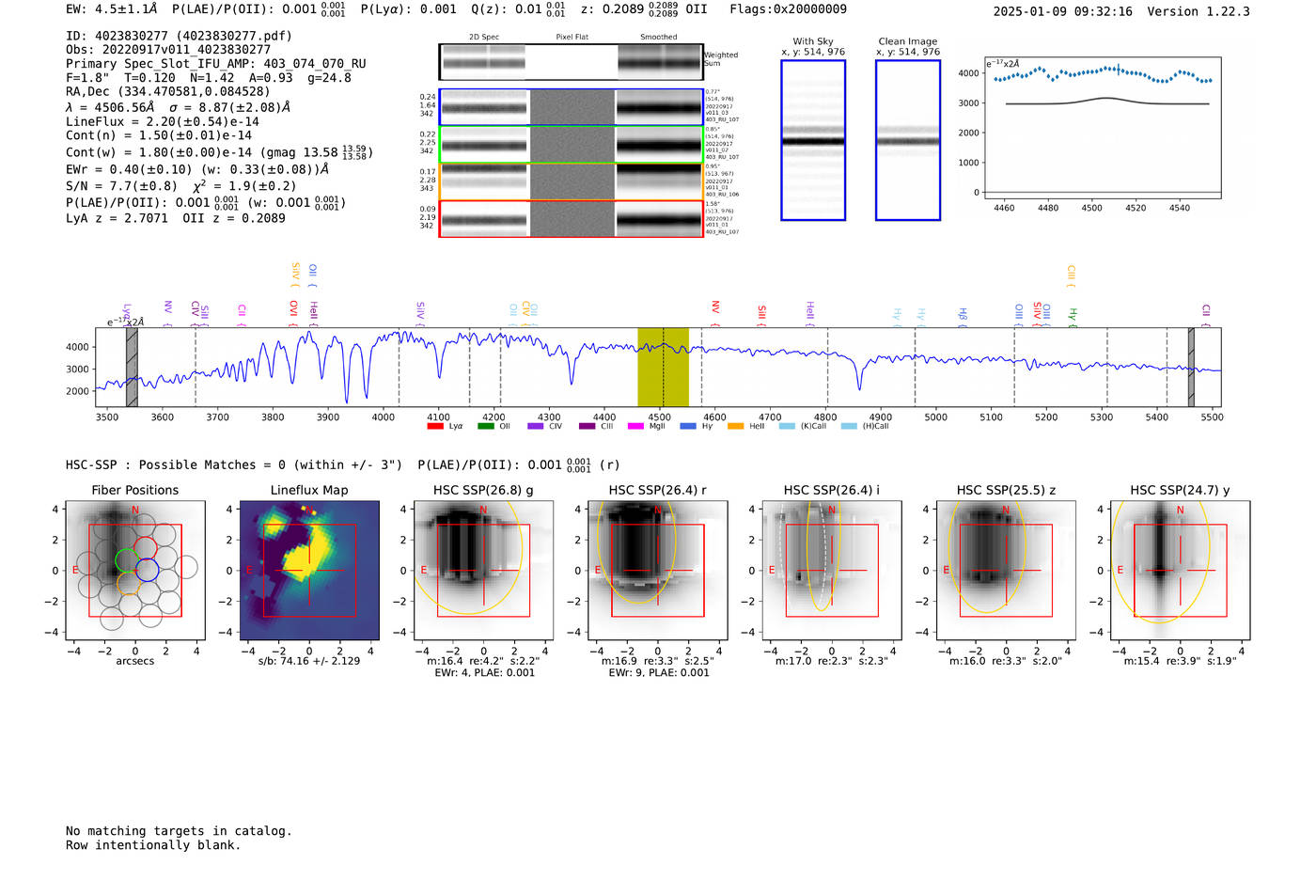This screenshot has width=1316, height=896.
Task: Click the blue Hγ legend swatch
Action: coord(688,427)
